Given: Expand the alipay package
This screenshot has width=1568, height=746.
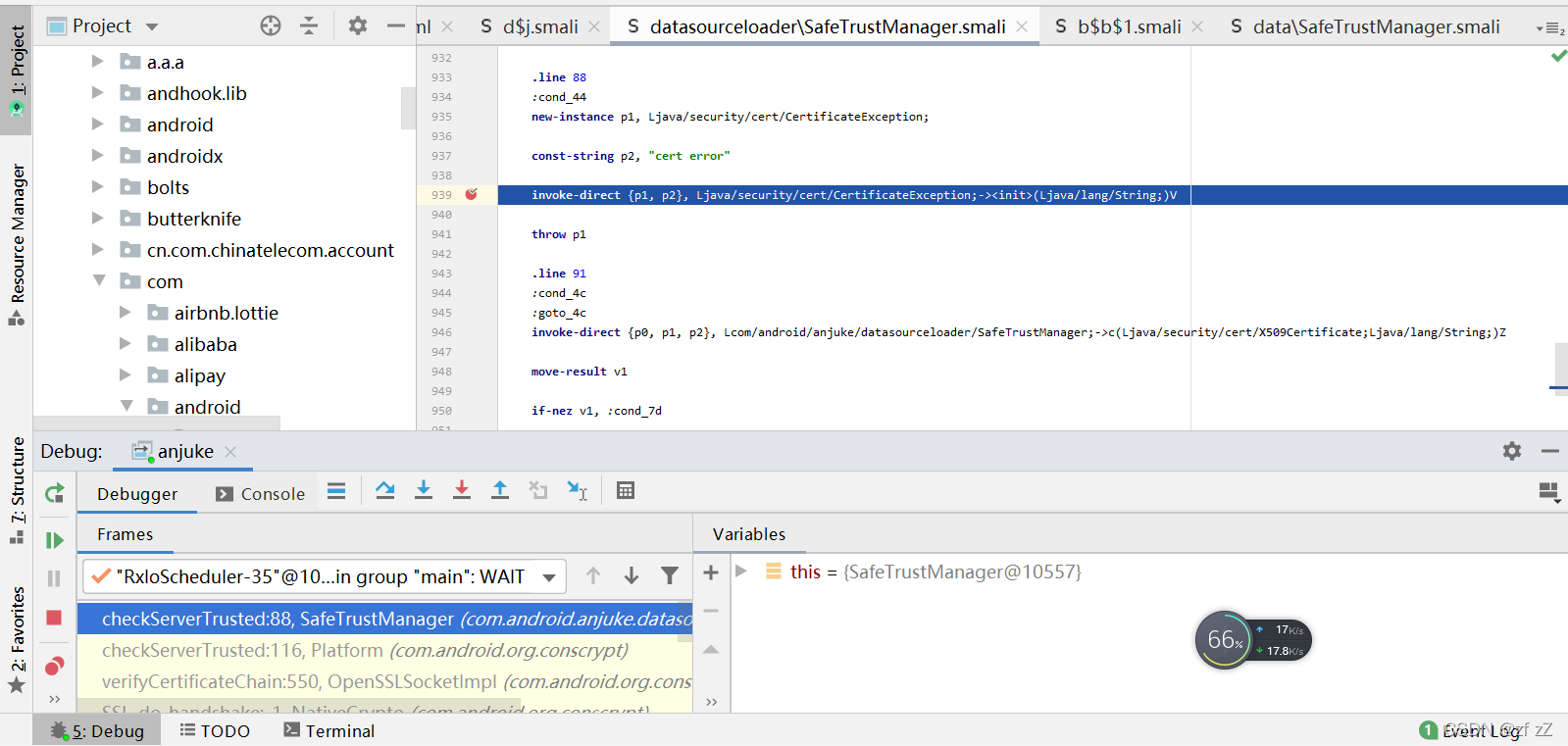Looking at the screenshot, I should (x=125, y=374).
